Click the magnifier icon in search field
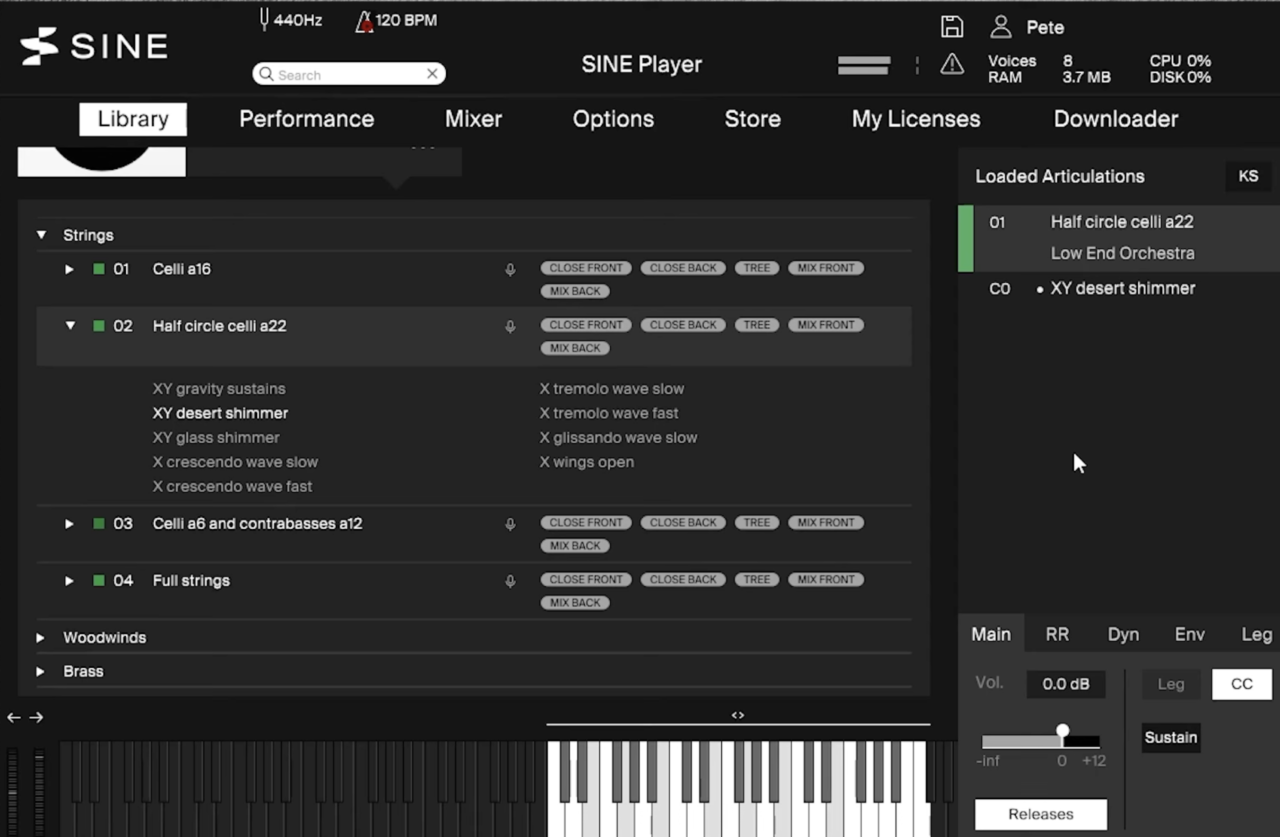 tap(266, 74)
